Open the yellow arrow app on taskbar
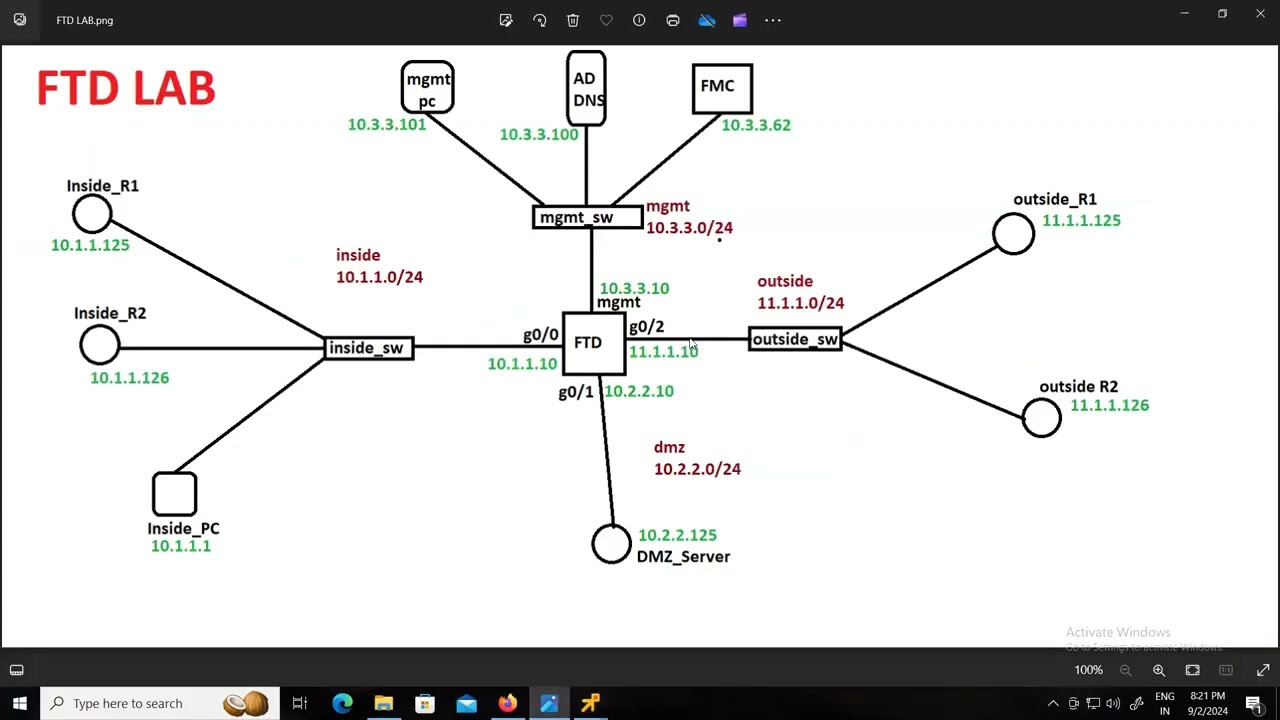This screenshot has height=720, width=1280. 590,703
